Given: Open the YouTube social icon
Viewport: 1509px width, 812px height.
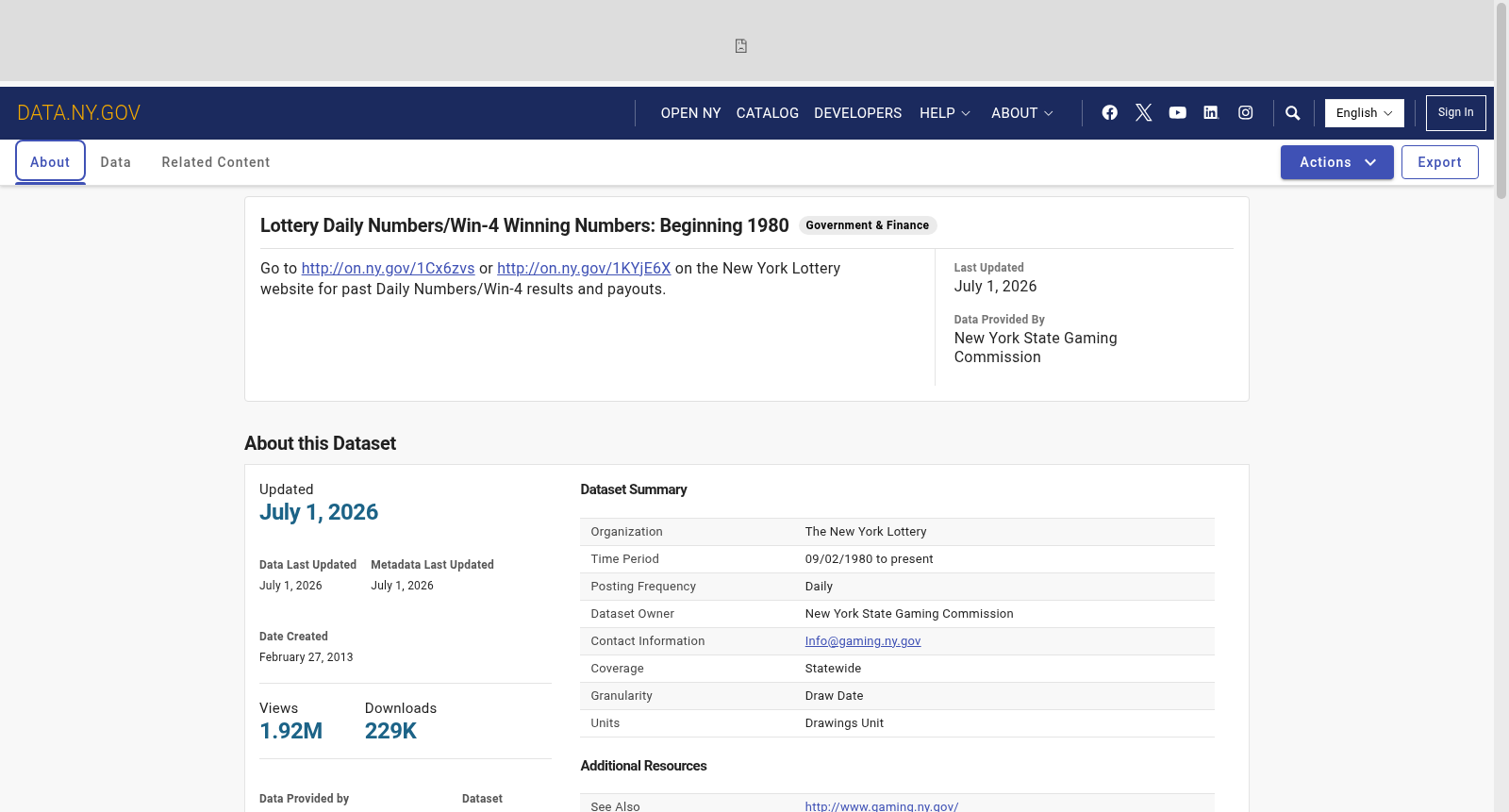Looking at the screenshot, I should pyautogui.click(x=1178, y=113).
